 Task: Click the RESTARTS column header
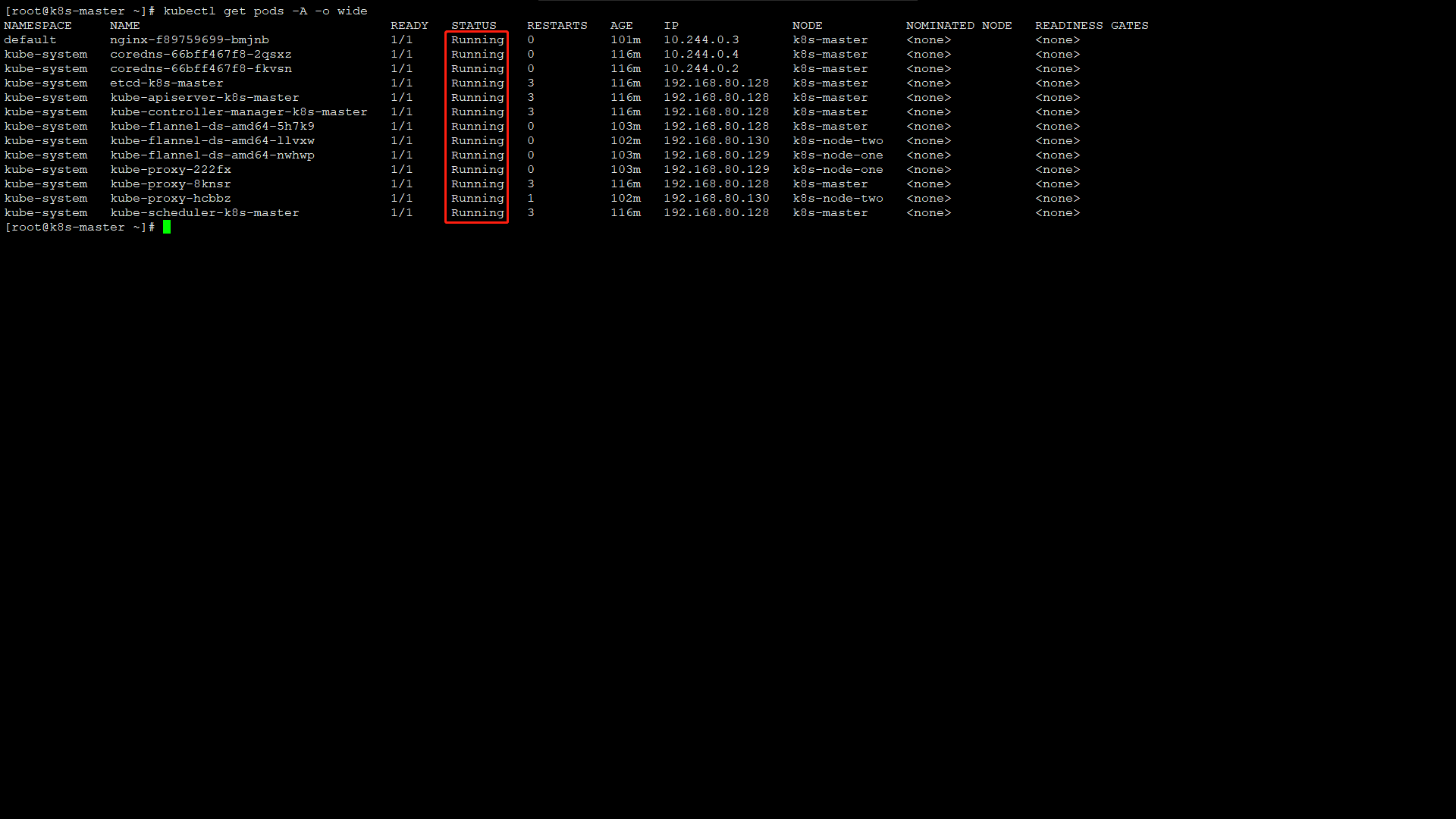[557, 26]
